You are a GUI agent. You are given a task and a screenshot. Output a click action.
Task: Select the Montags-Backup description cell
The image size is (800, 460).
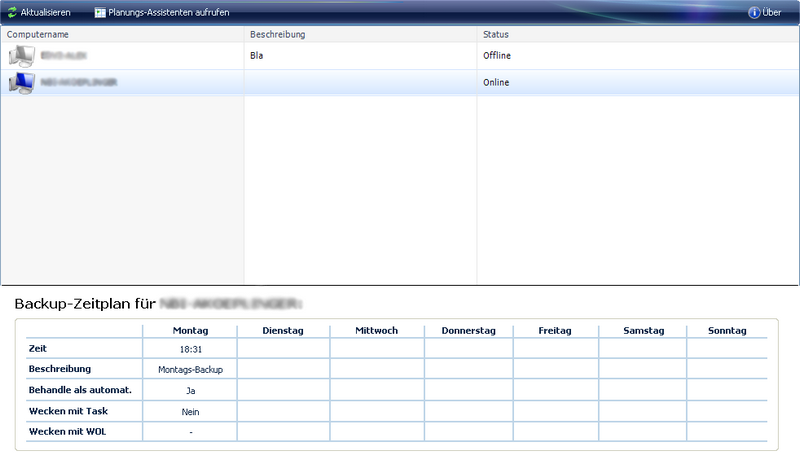click(x=190, y=369)
